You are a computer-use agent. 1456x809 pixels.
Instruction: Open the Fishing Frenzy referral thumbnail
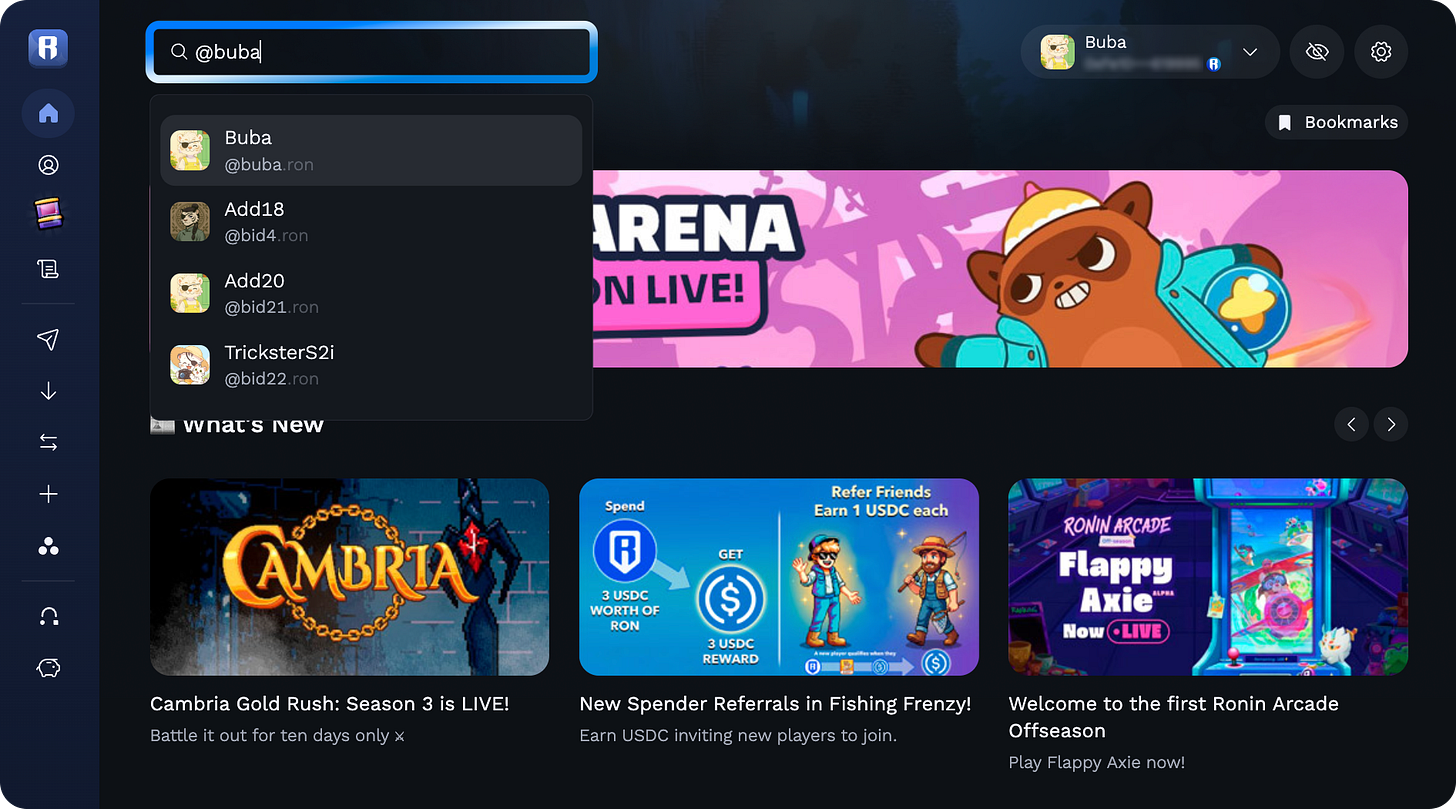coord(779,577)
